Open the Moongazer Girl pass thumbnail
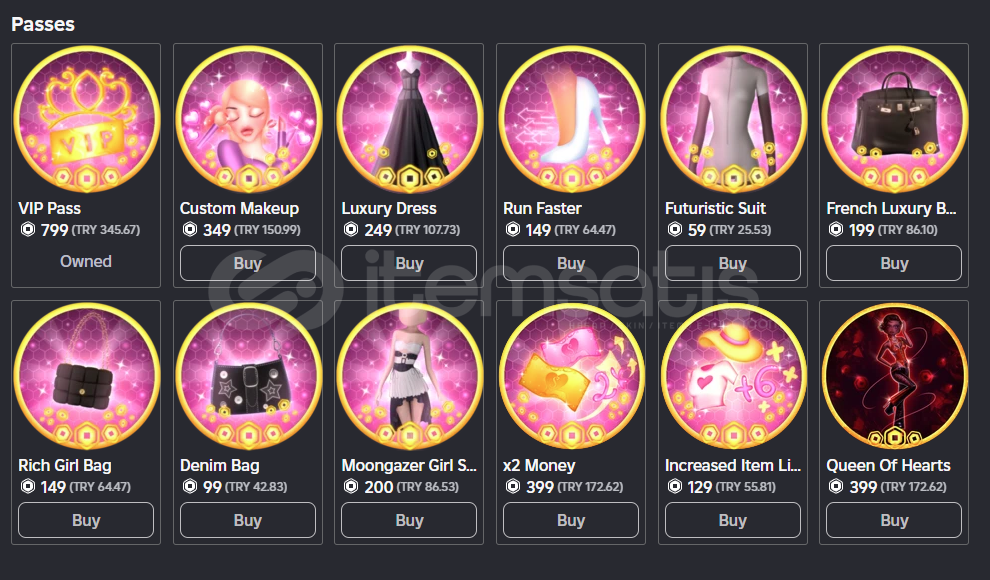Image resolution: width=990 pixels, height=580 pixels. click(x=409, y=376)
